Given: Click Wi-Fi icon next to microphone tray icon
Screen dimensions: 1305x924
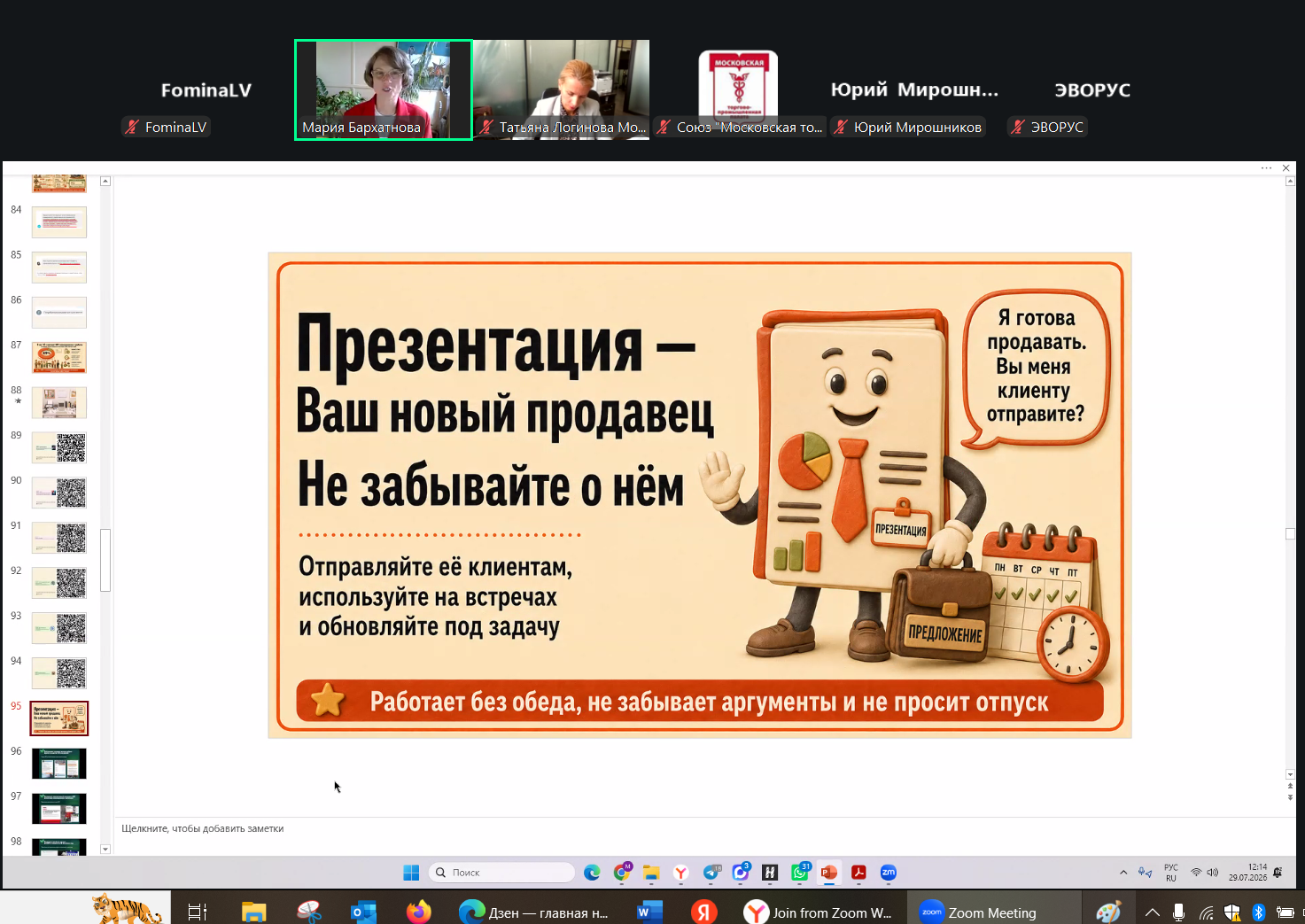Looking at the screenshot, I should coord(1206,912).
